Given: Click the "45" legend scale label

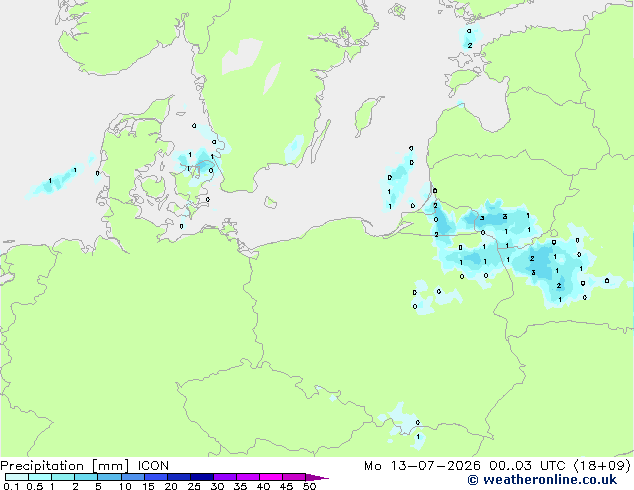Looking at the screenshot, I should (286, 486).
